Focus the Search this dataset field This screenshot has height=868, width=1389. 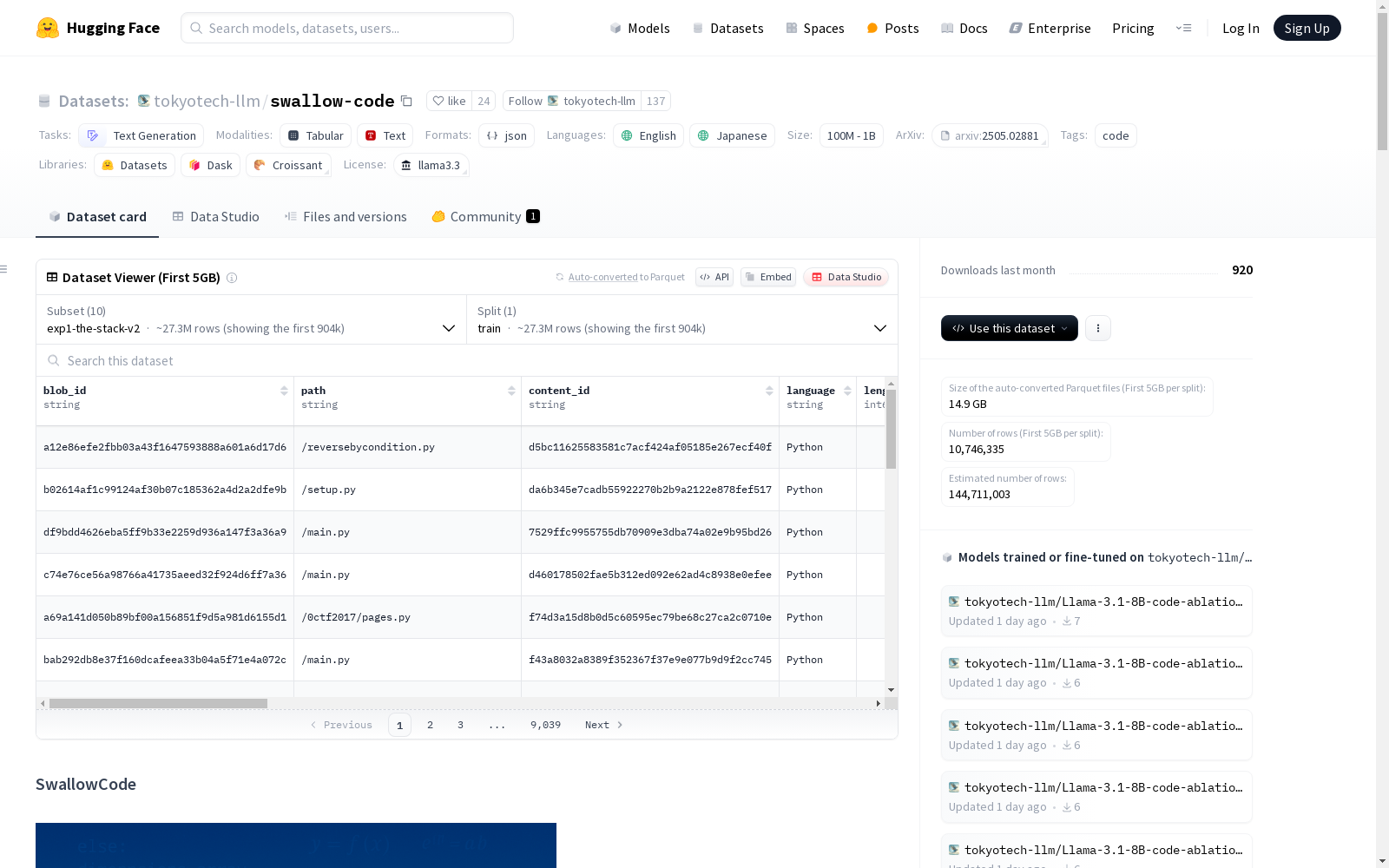point(467,360)
